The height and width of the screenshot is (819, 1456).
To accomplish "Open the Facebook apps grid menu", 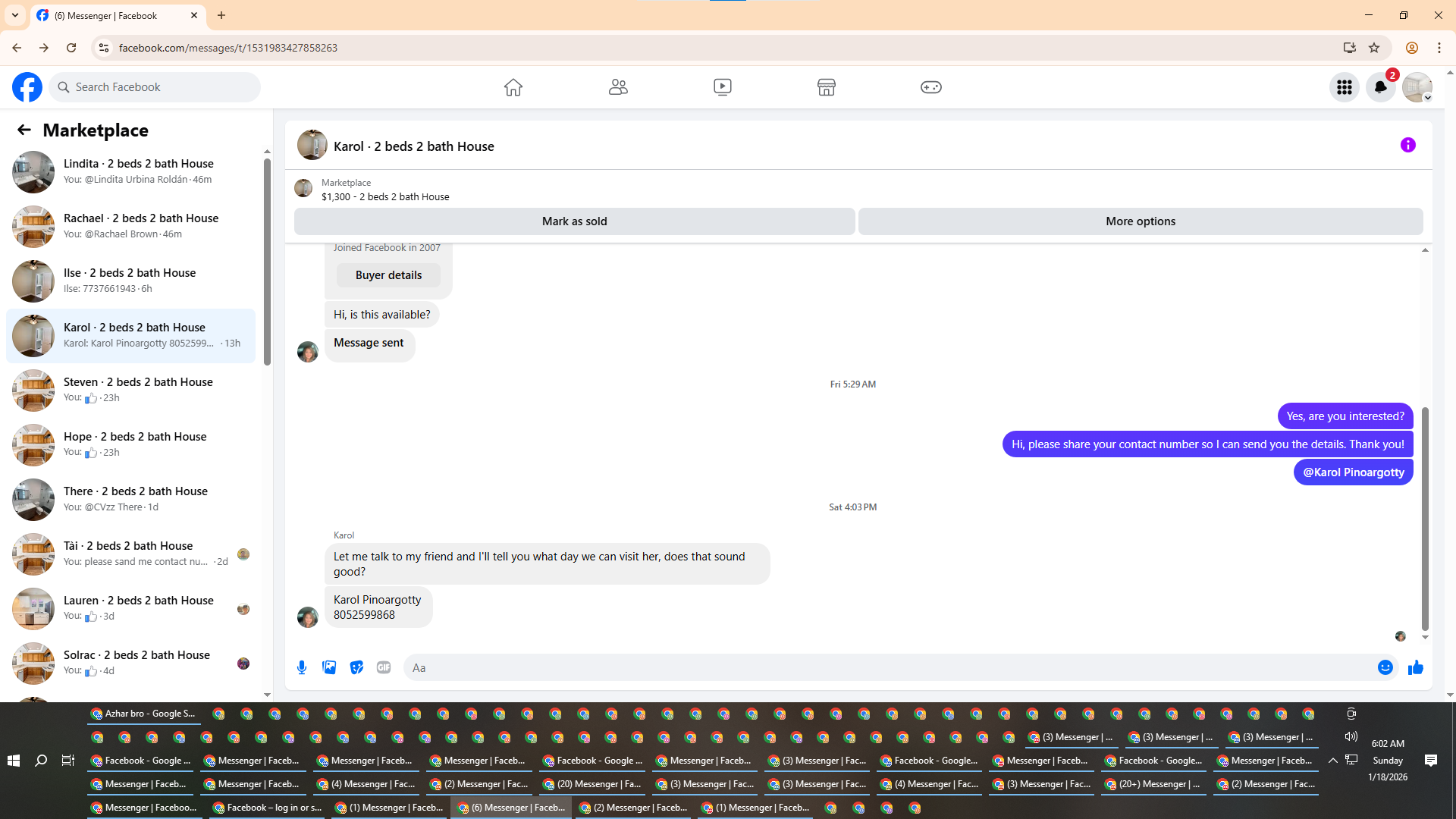I will click(1344, 87).
